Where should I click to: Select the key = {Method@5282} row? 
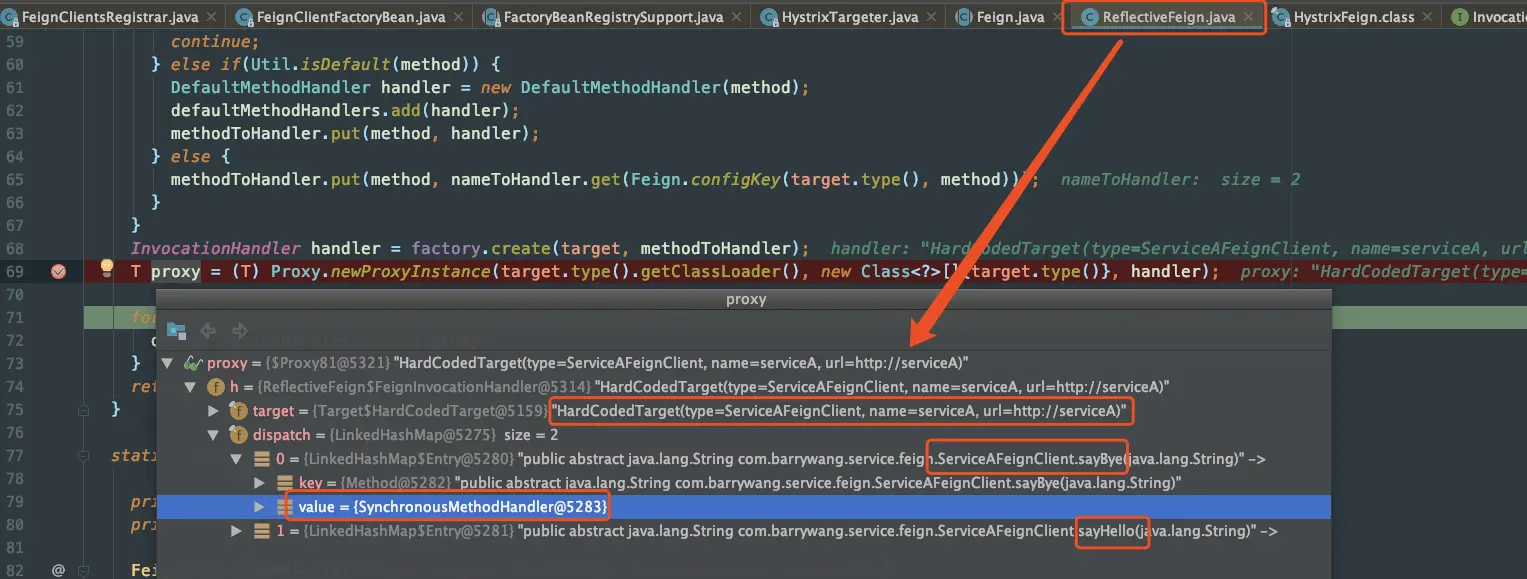(x=743, y=483)
